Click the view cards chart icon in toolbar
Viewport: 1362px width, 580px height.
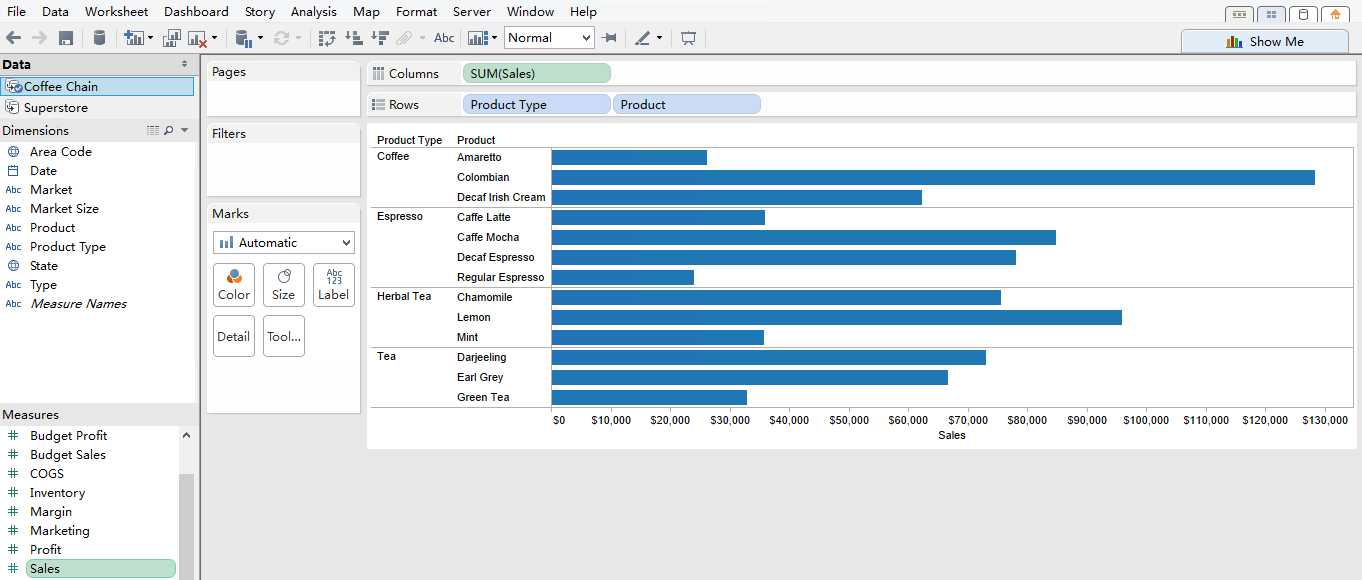477,38
